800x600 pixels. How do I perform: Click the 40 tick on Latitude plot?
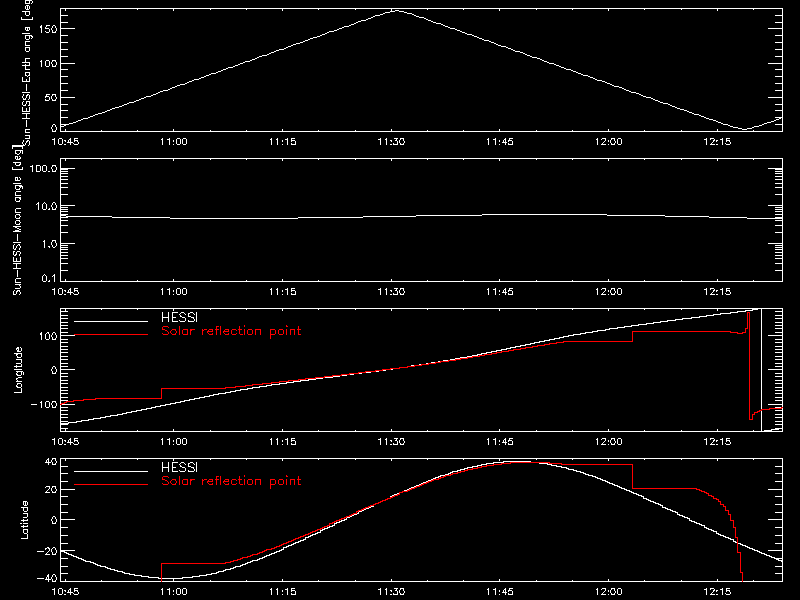[x=51, y=462]
